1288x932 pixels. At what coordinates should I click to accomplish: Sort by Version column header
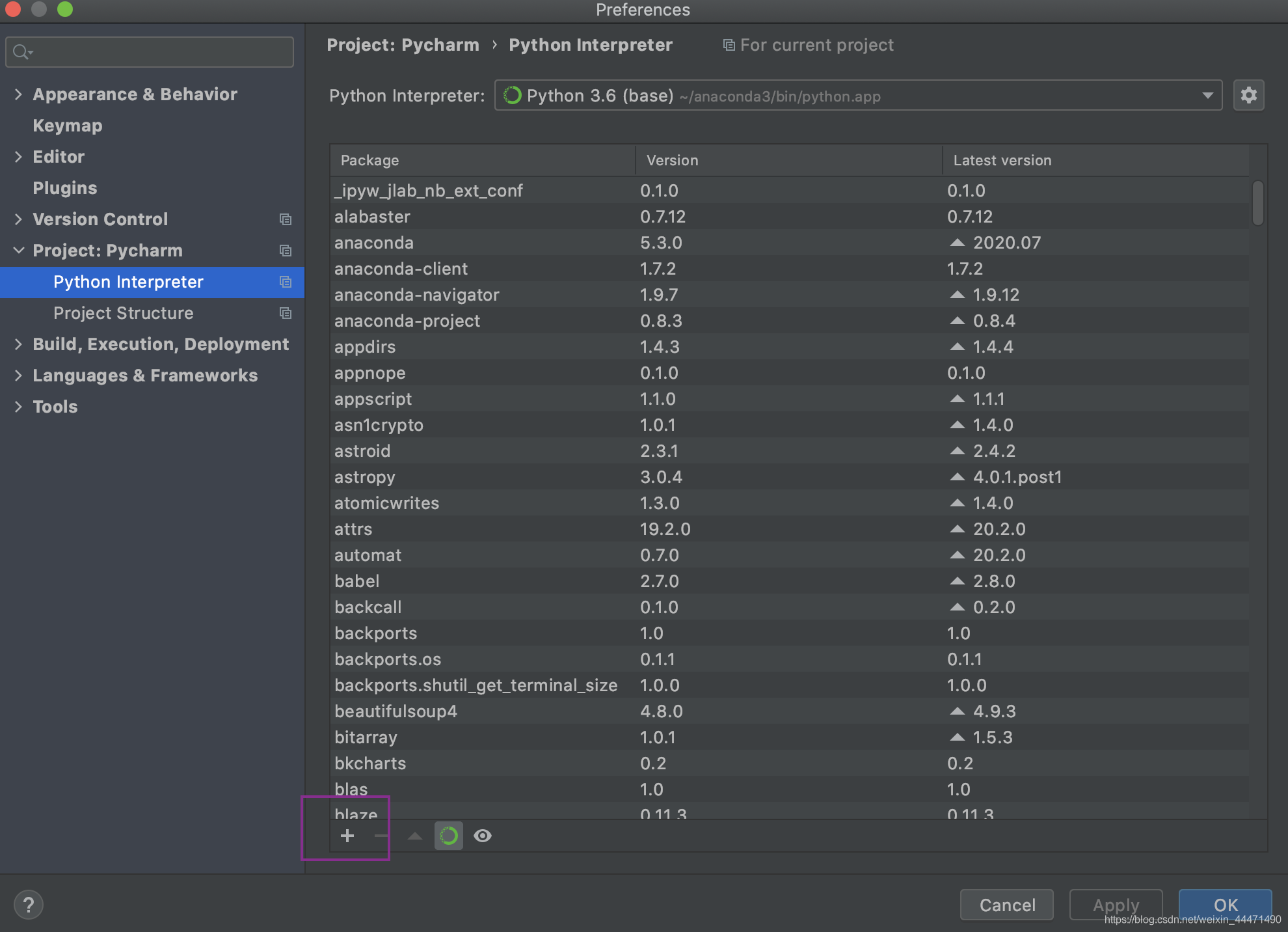click(x=789, y=160)
